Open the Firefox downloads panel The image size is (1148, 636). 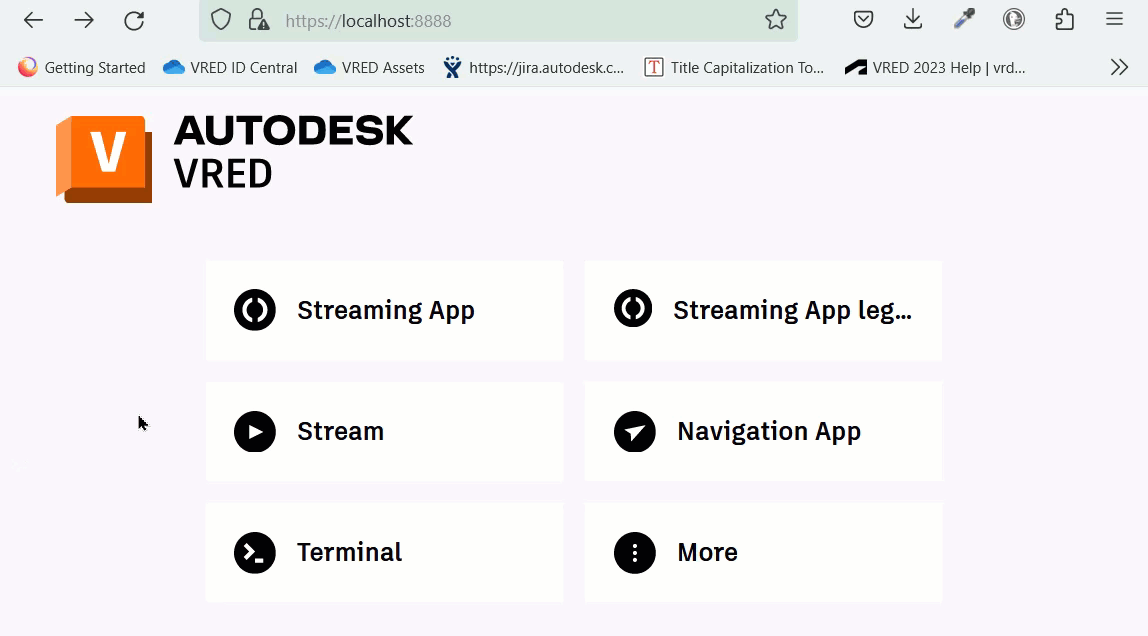tap(912, 19)
